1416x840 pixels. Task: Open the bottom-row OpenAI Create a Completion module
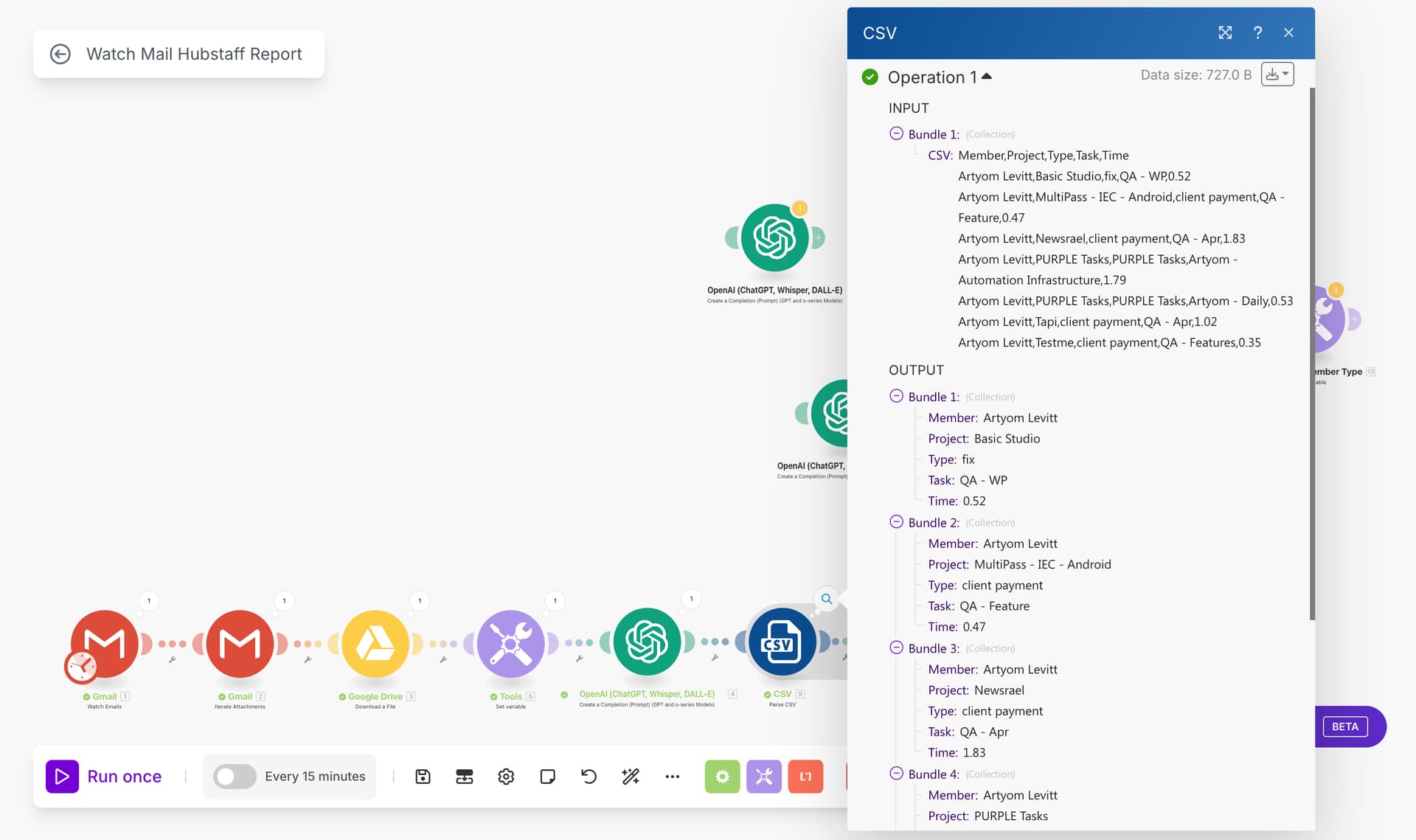[647, 642]
